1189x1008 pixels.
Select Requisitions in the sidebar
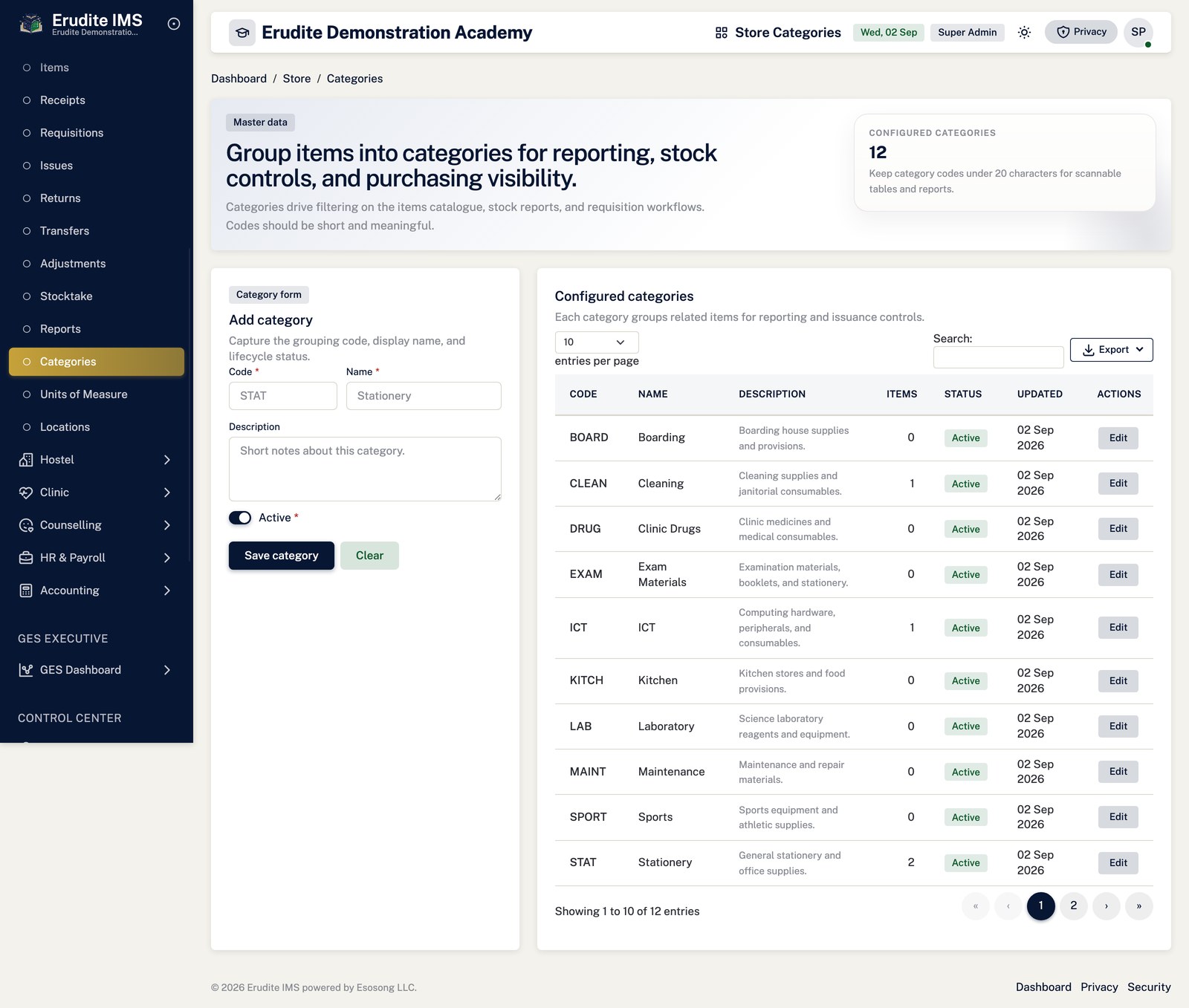click(x=97, y=133)
